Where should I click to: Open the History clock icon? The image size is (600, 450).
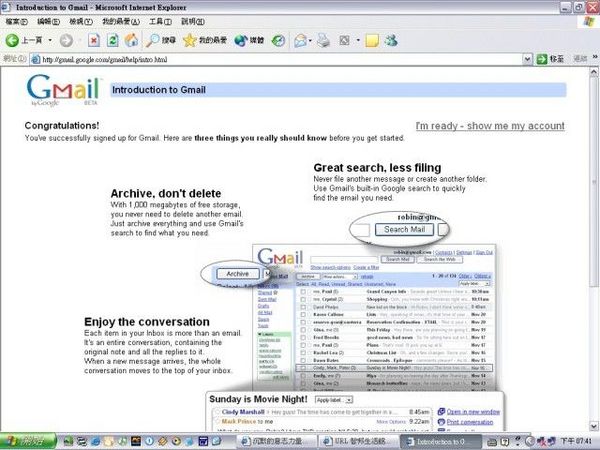278,40
